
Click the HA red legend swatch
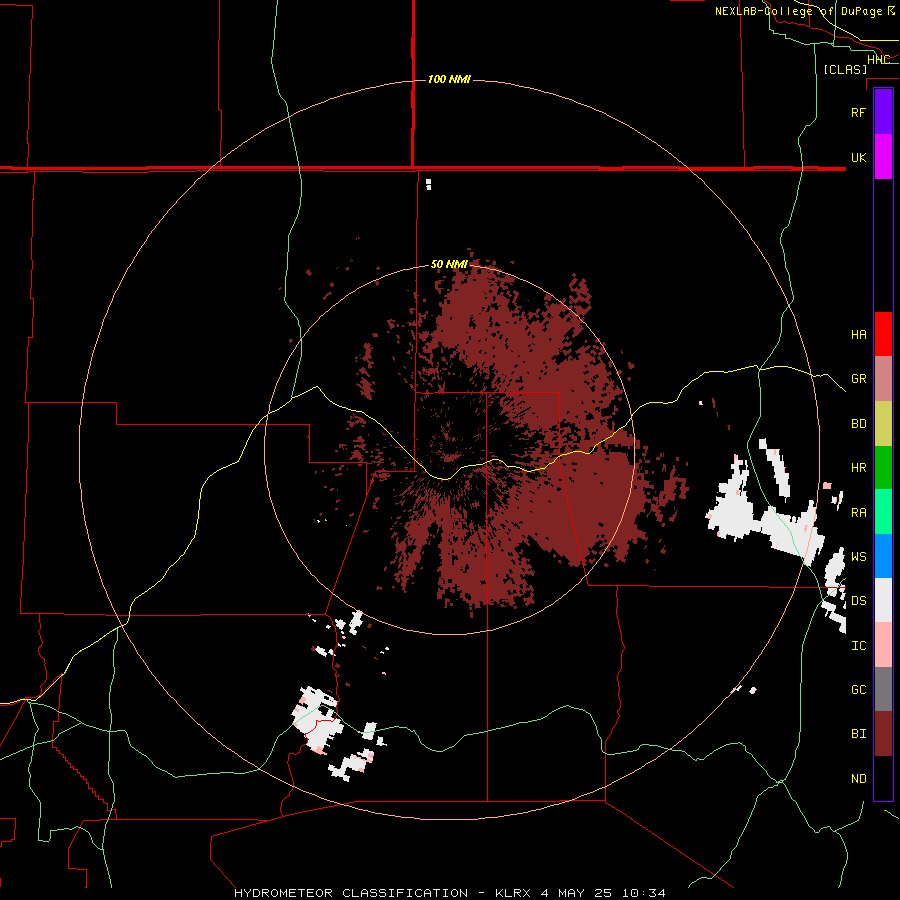[883, 334]
